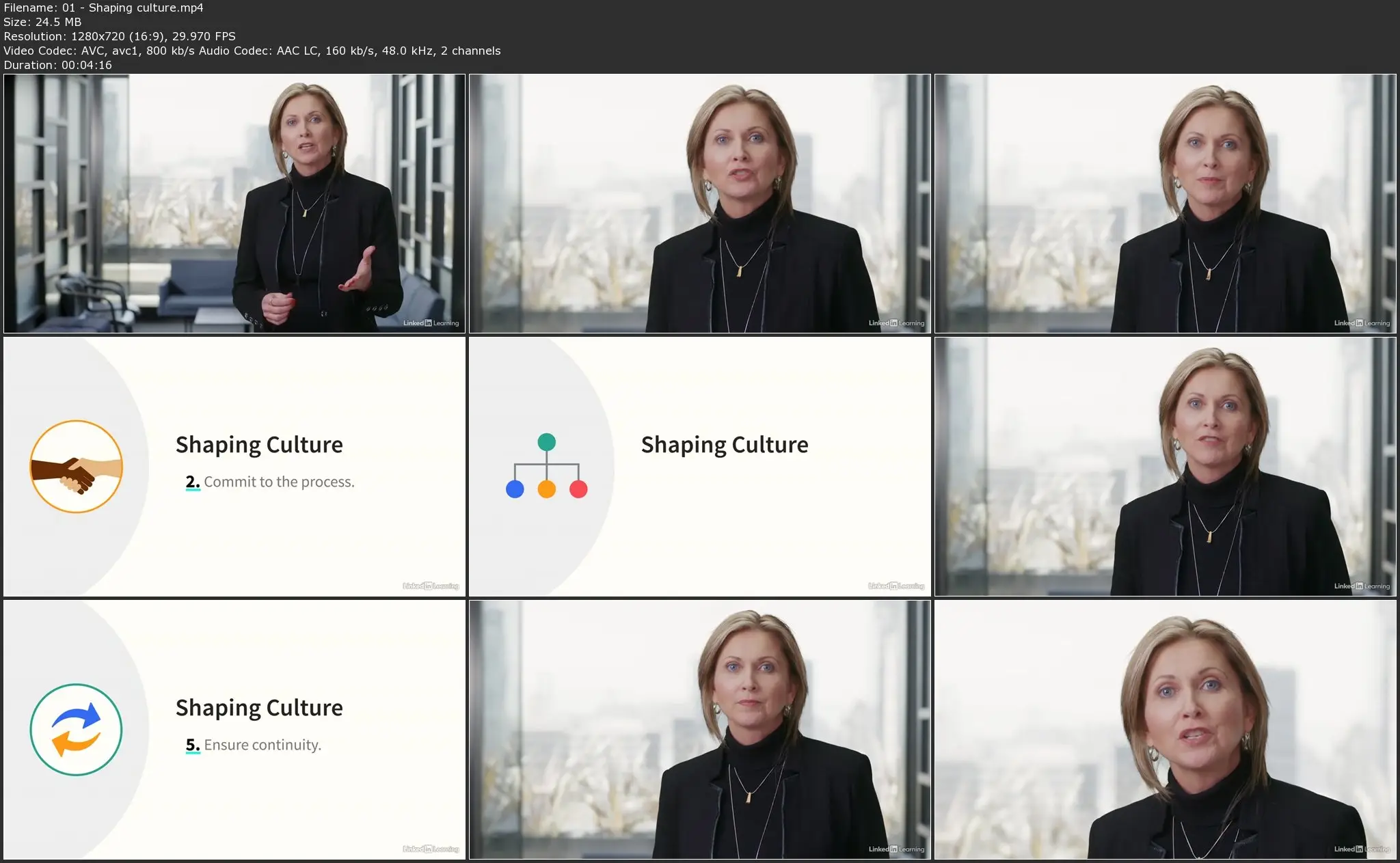The height and width of the screenshot is (863, 1400).
Task: Click the underlined number '5.' on the slide
Action: (x=193, y=745)
